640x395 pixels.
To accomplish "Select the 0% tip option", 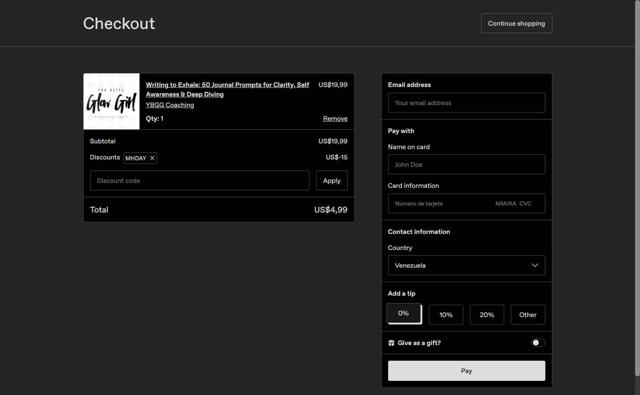I will 404,313.
